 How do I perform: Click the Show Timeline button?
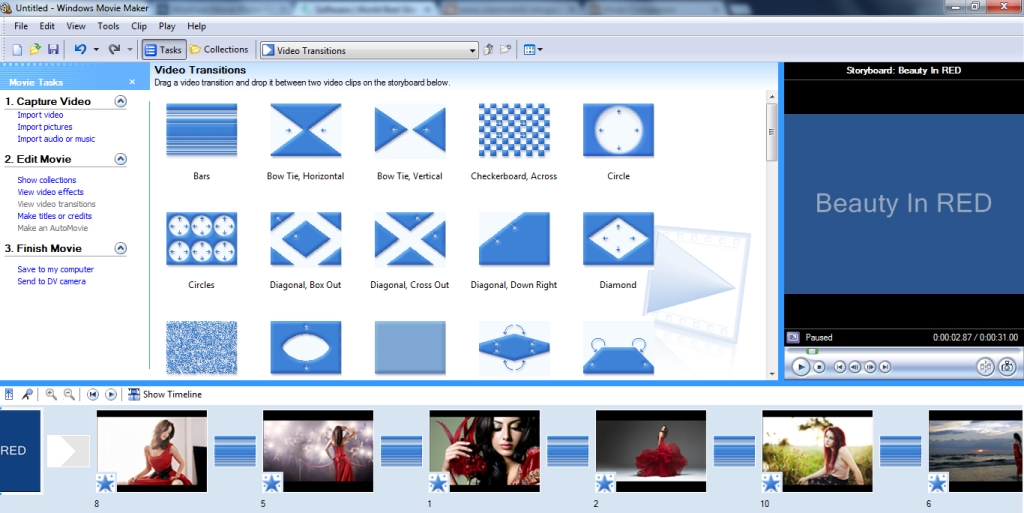click(x=165, y=394)
